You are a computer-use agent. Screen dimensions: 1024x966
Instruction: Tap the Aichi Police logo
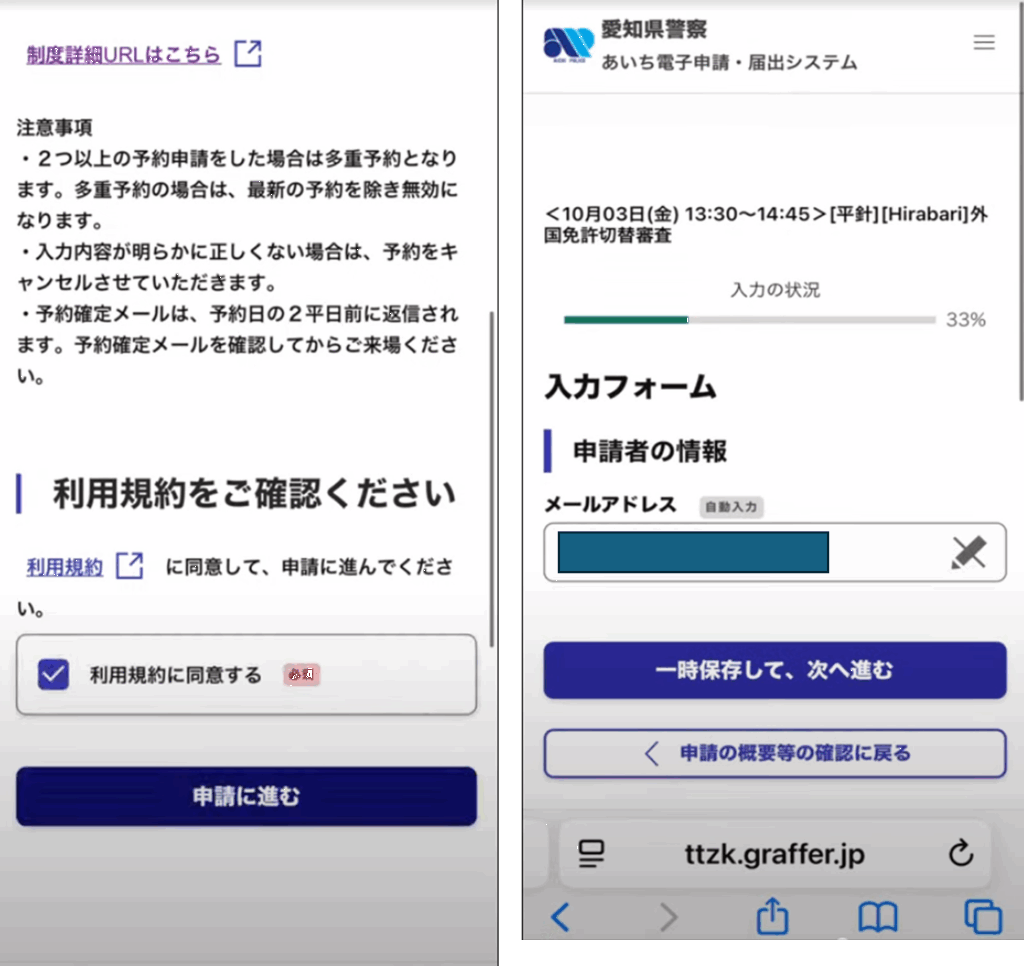pos(568,45)
